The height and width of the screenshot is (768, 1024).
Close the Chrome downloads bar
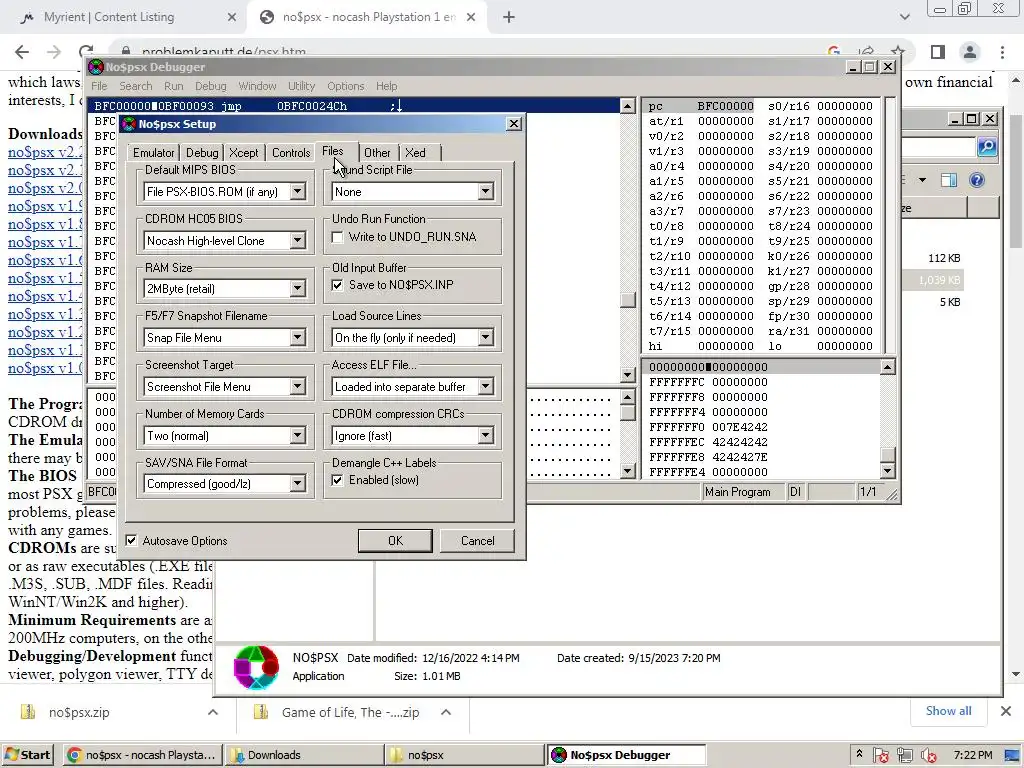[x=1006, y=711]
